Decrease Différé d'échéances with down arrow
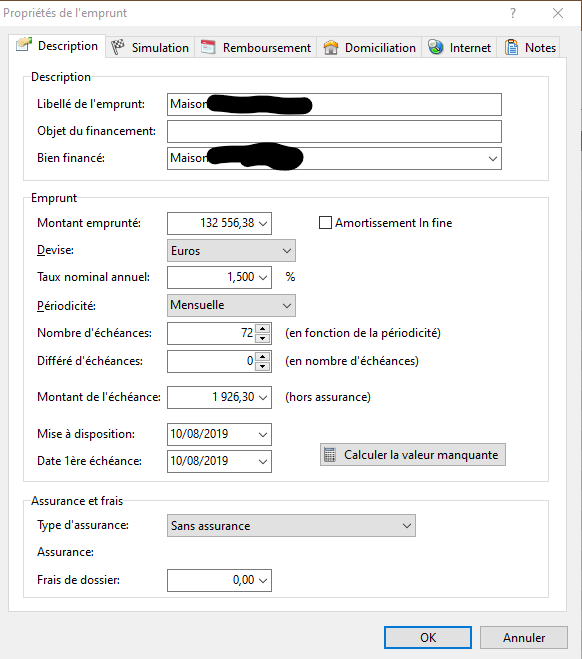Screen dimensions: 582x659 tap(263, 366)
